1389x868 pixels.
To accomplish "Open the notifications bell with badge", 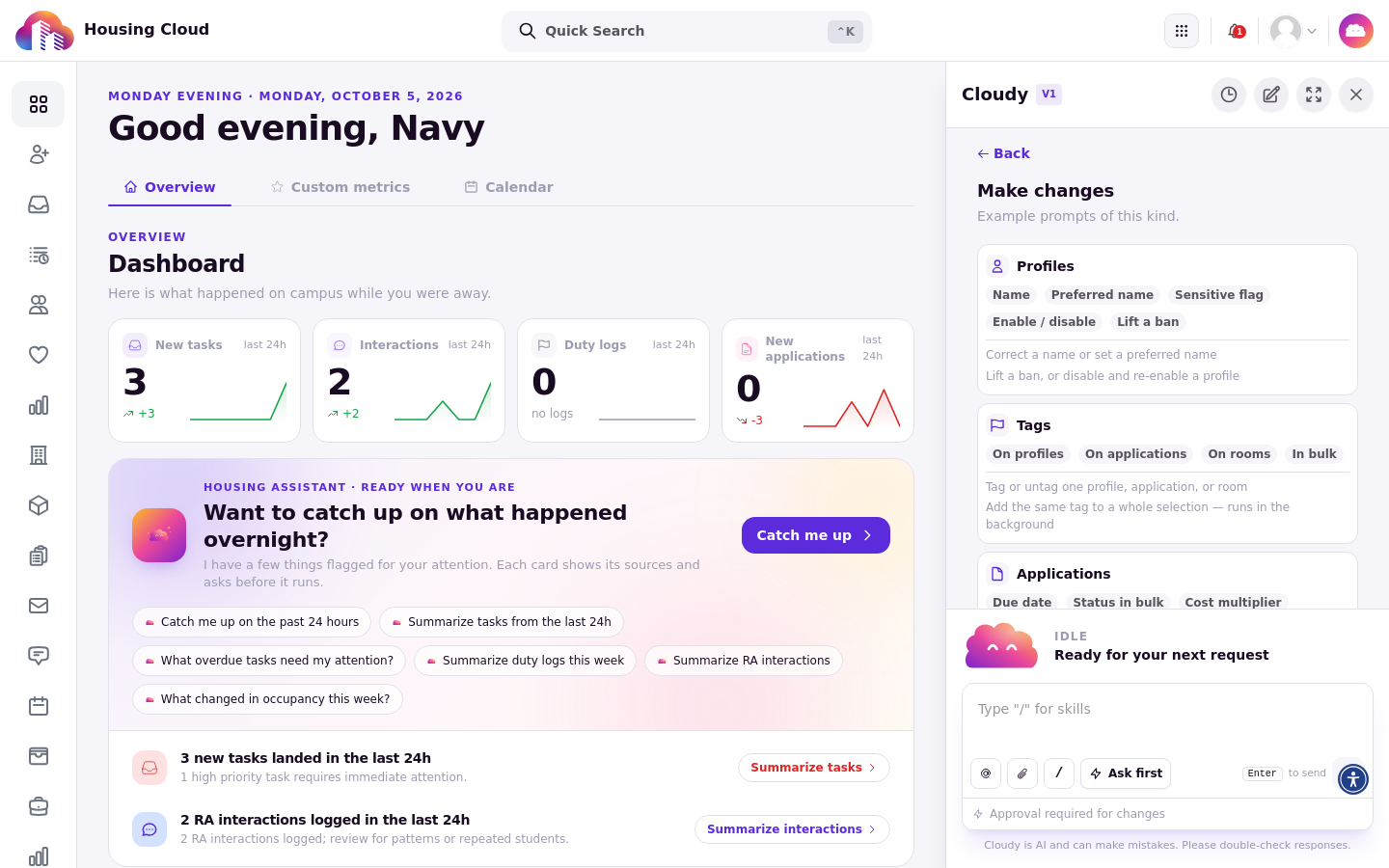I will click(1236, 31).
